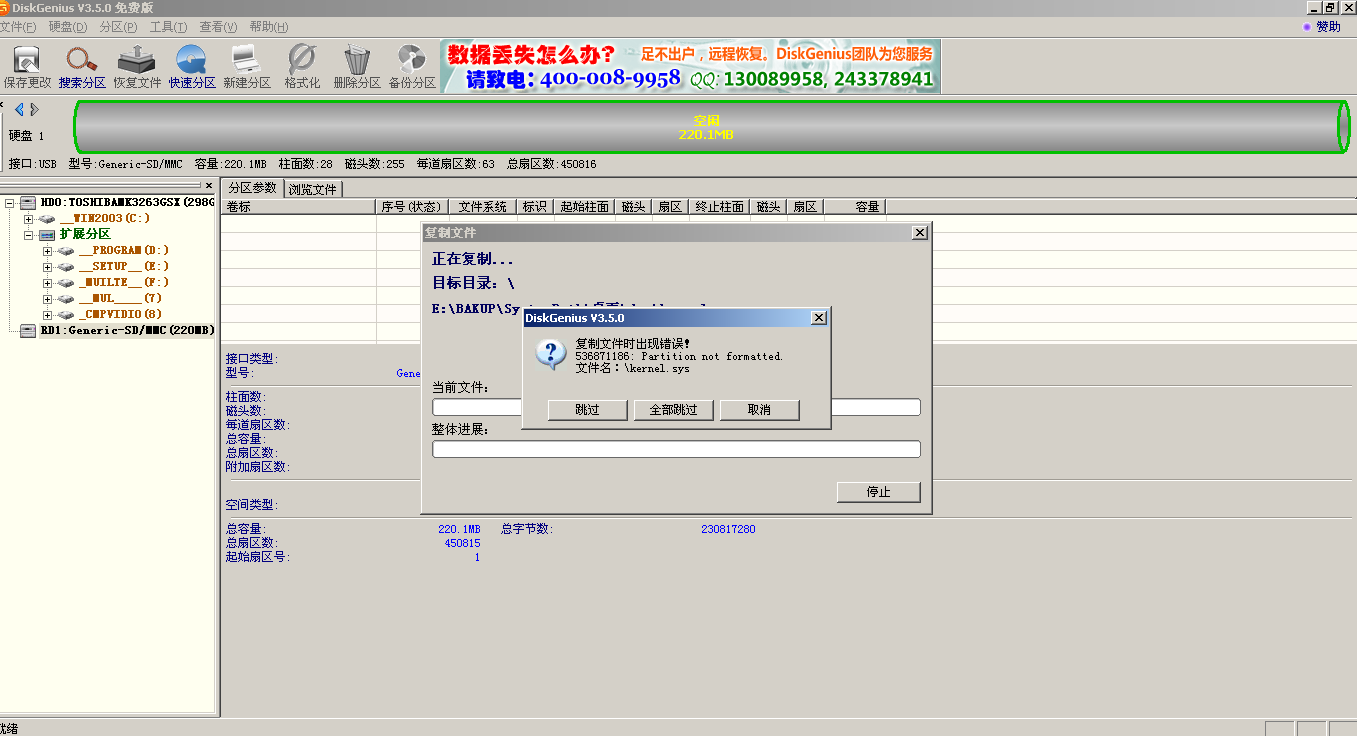Click the 标识 column header
Image resolution: width=1357 pixels, height=736 pixels.
point(534,207)
